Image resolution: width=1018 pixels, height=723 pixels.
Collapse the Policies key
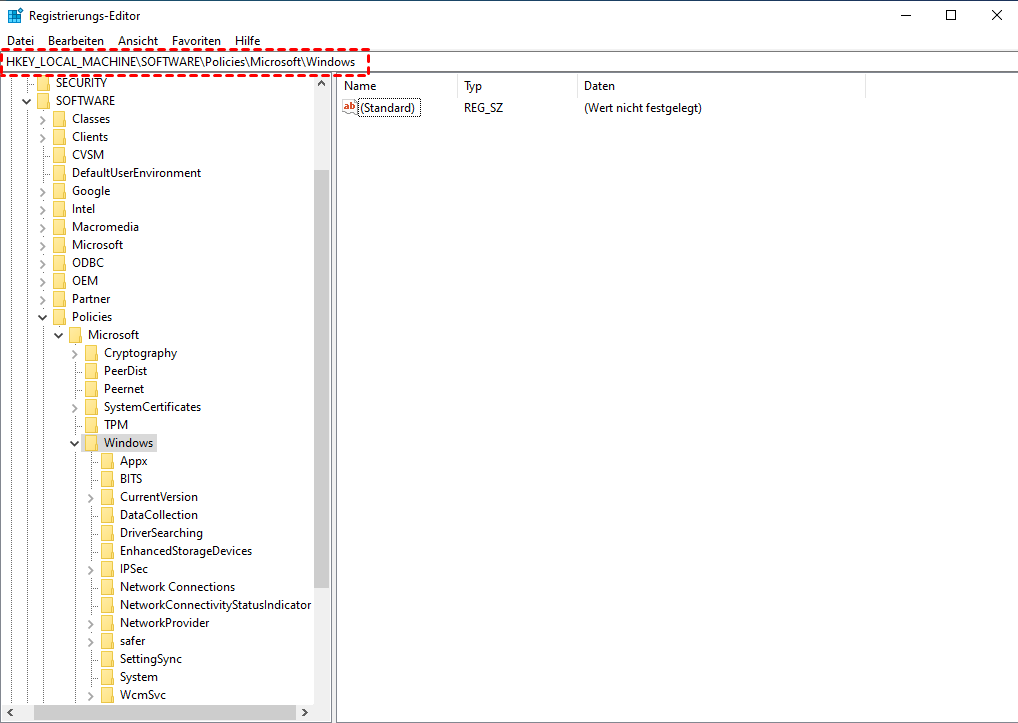click(43, 317)
